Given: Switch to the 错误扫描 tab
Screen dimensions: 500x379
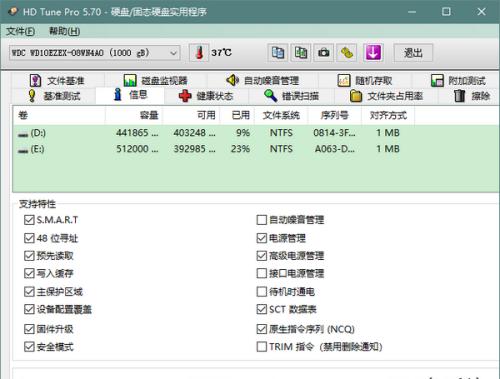Looking at the screenshot, I should pyautogui.click(x=291, y=96).
